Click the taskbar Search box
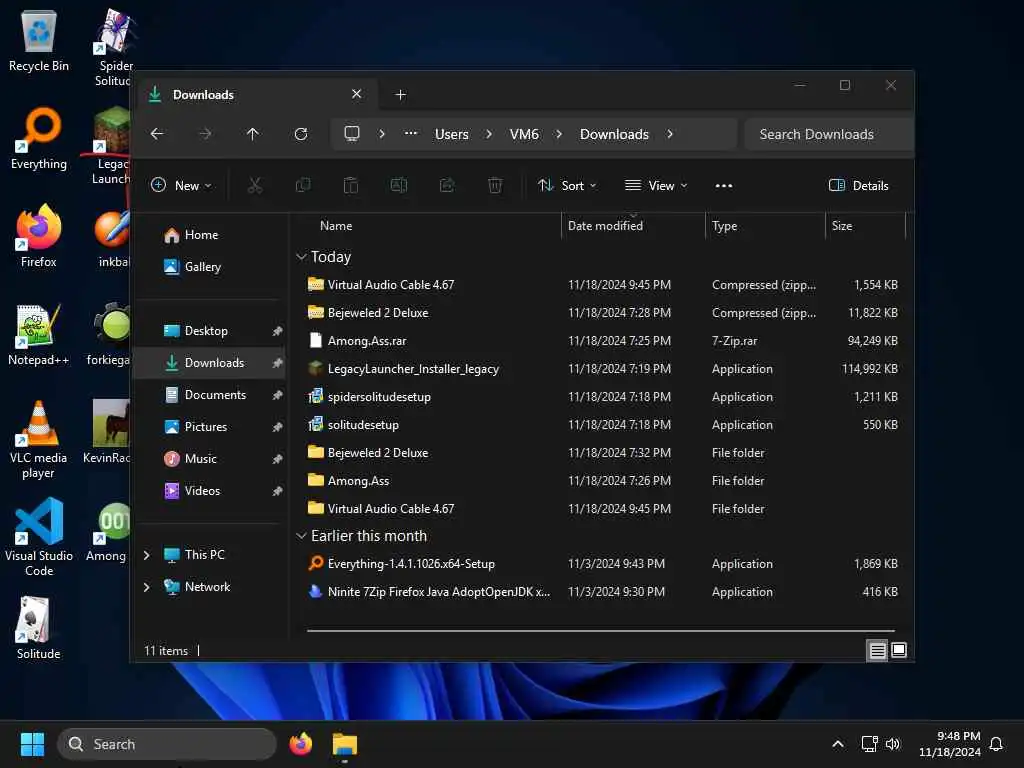 click(x=167, y=744)
